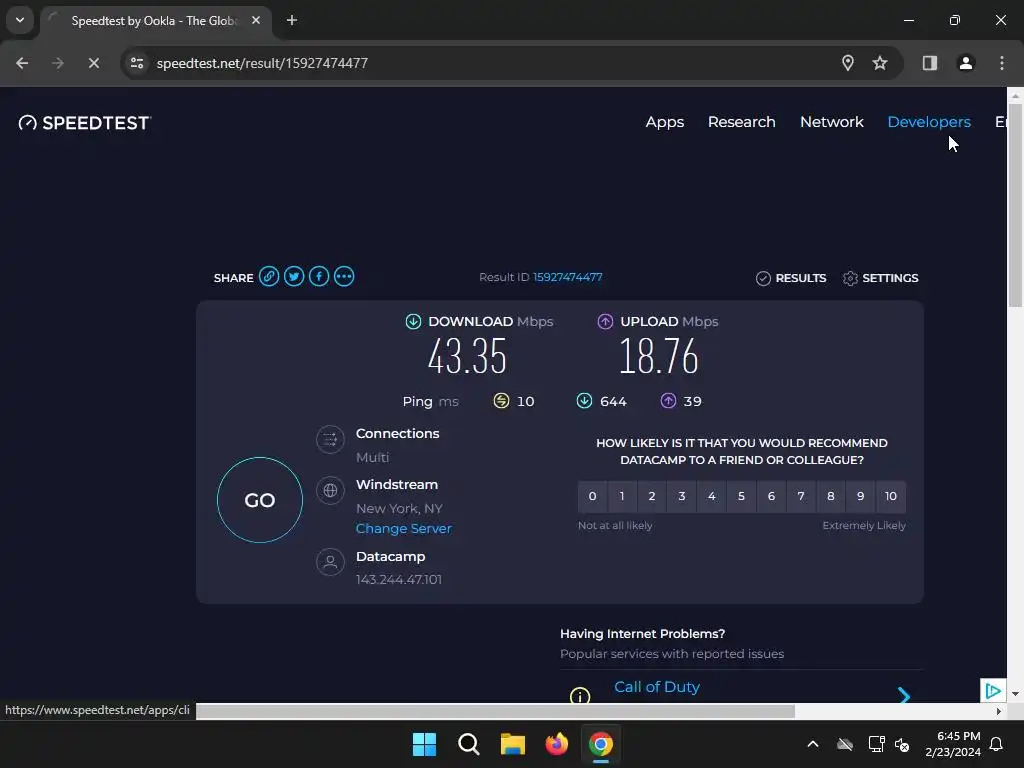Open more share options icon

tap(344, 277)
